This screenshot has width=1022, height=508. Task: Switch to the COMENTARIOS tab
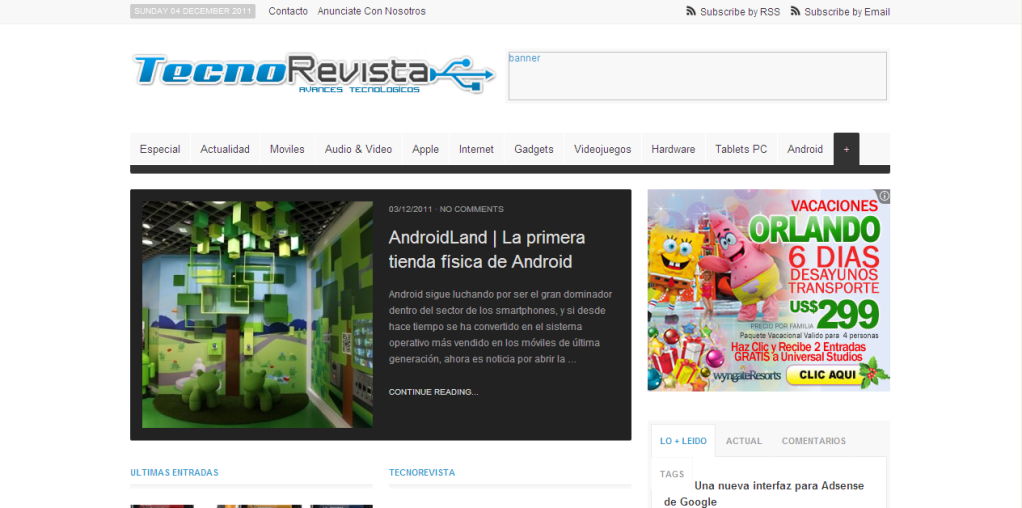(813, 441)
